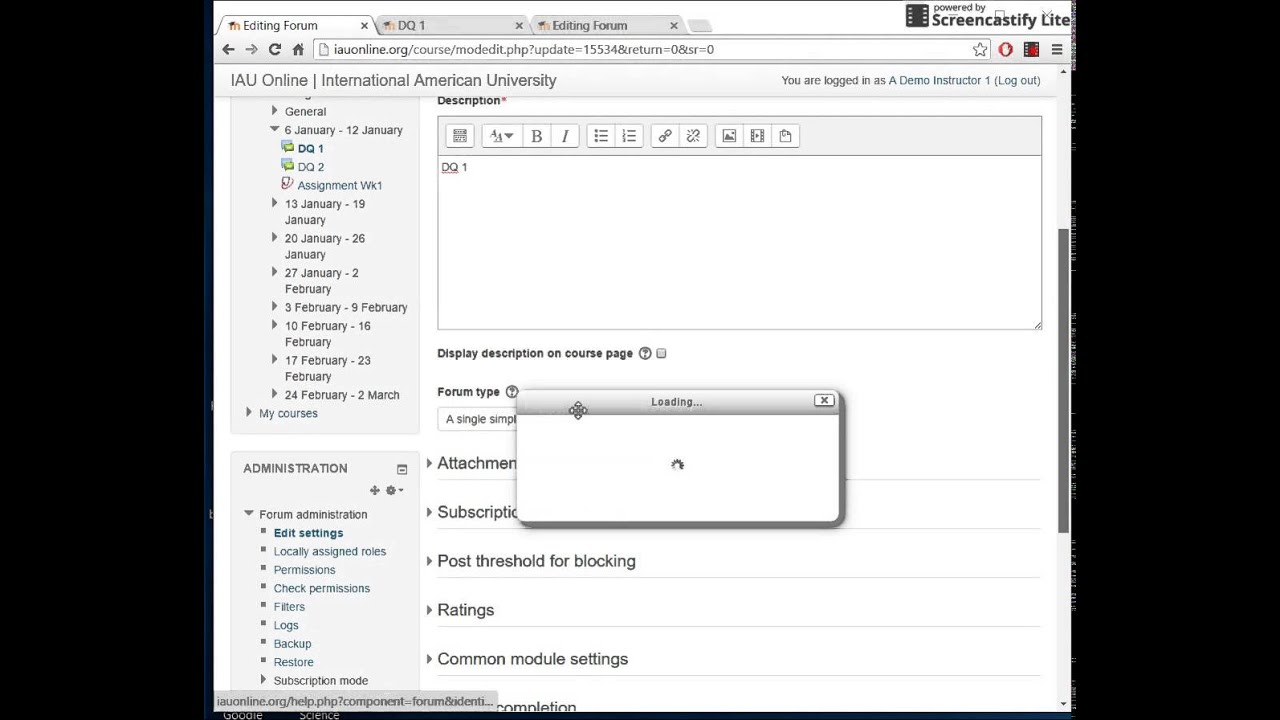1280x720 pixels.
Task: Open the manage files icon in editor
Action: [x=785, y=136]
